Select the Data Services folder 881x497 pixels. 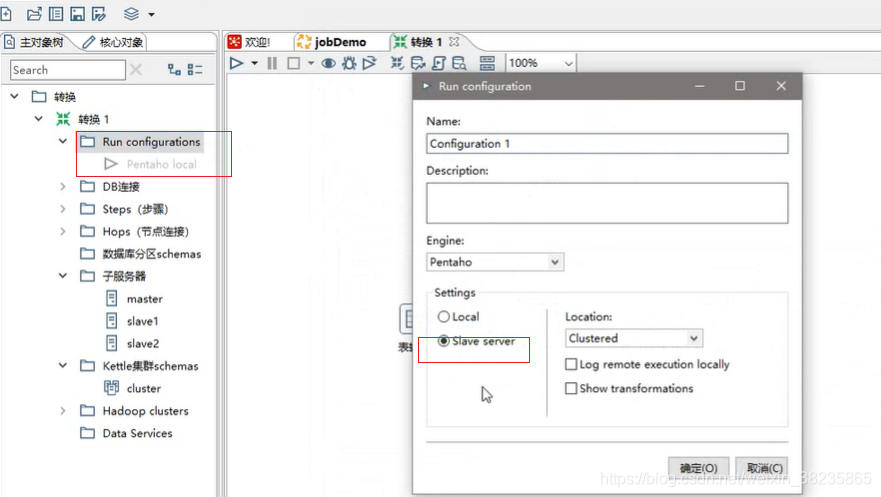(x=126, y=434)
